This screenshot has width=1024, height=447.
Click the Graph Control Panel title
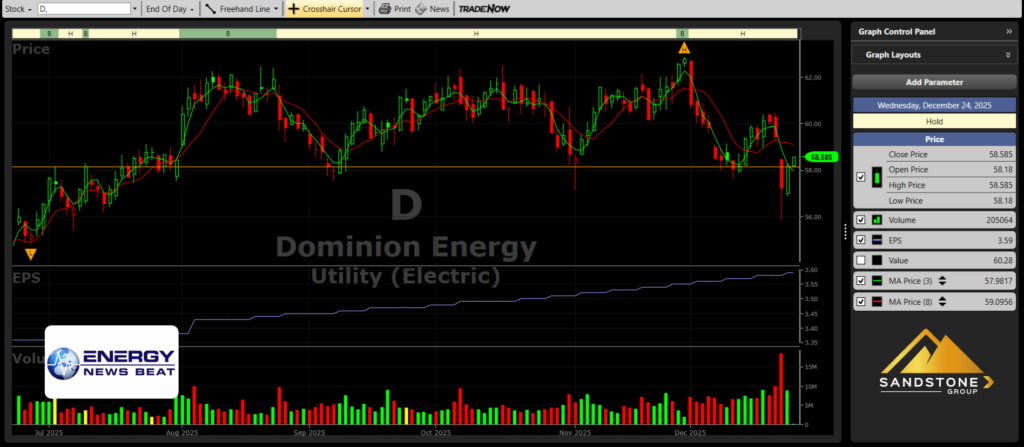coord(897,31)
